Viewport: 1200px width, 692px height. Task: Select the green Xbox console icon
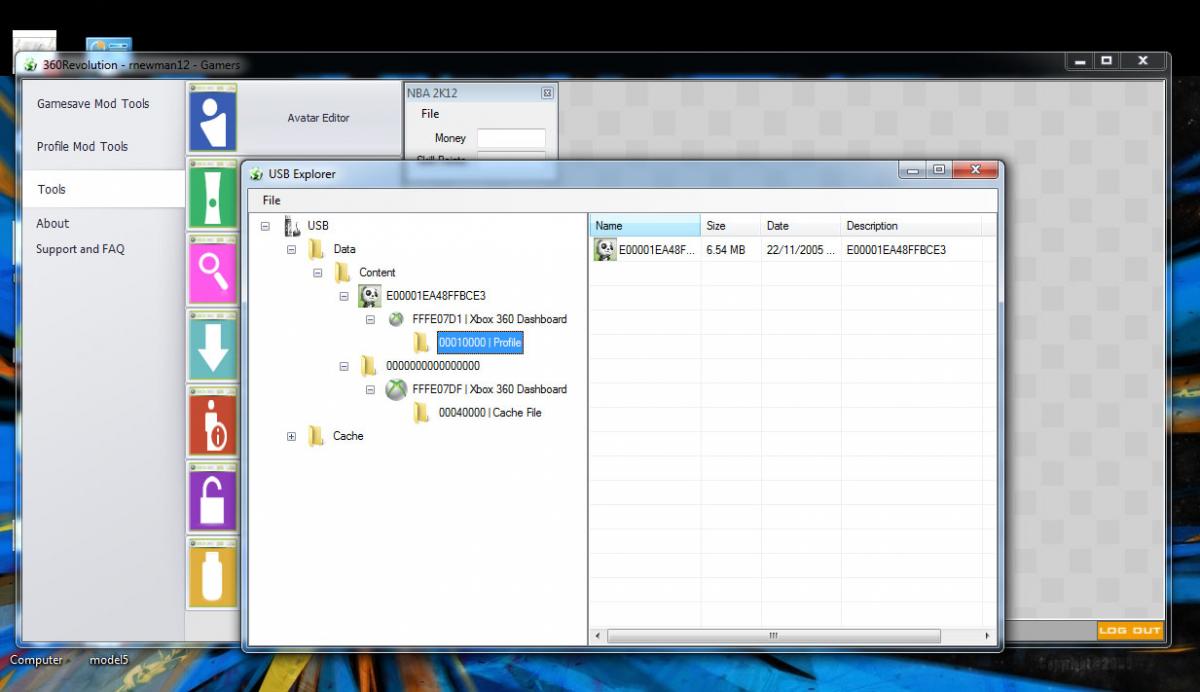212,194
